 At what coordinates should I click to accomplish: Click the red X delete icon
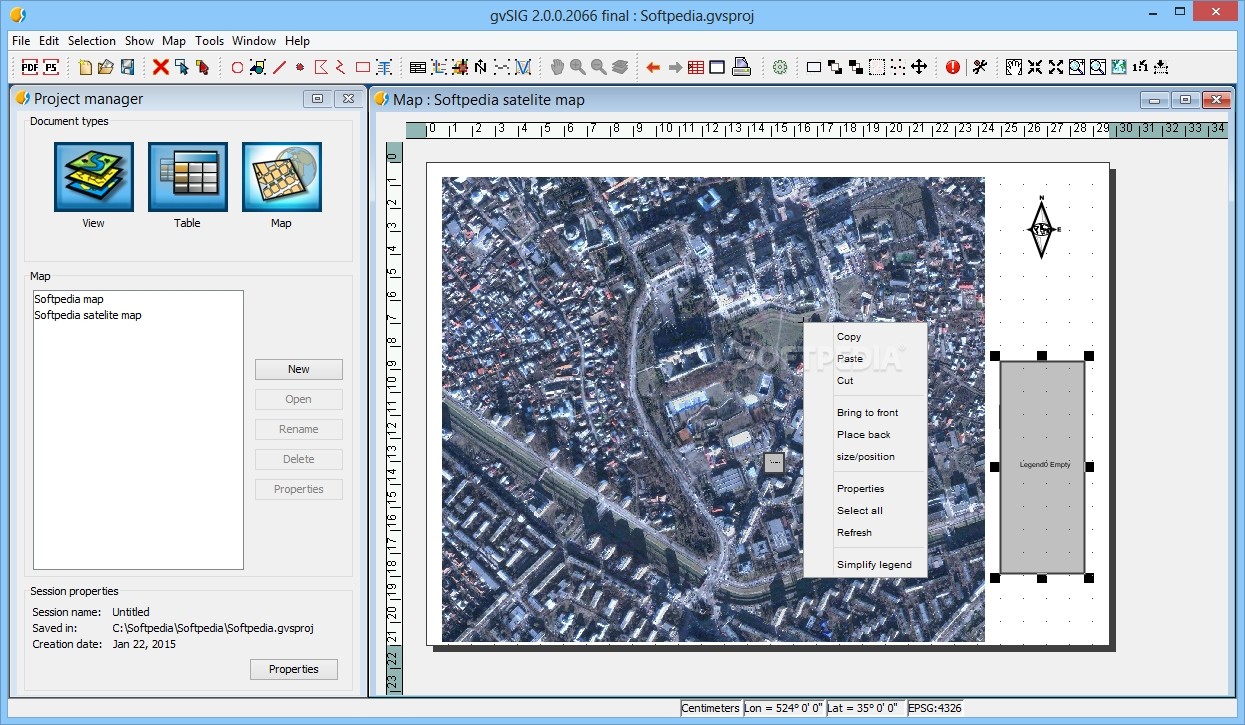(160, 67)
